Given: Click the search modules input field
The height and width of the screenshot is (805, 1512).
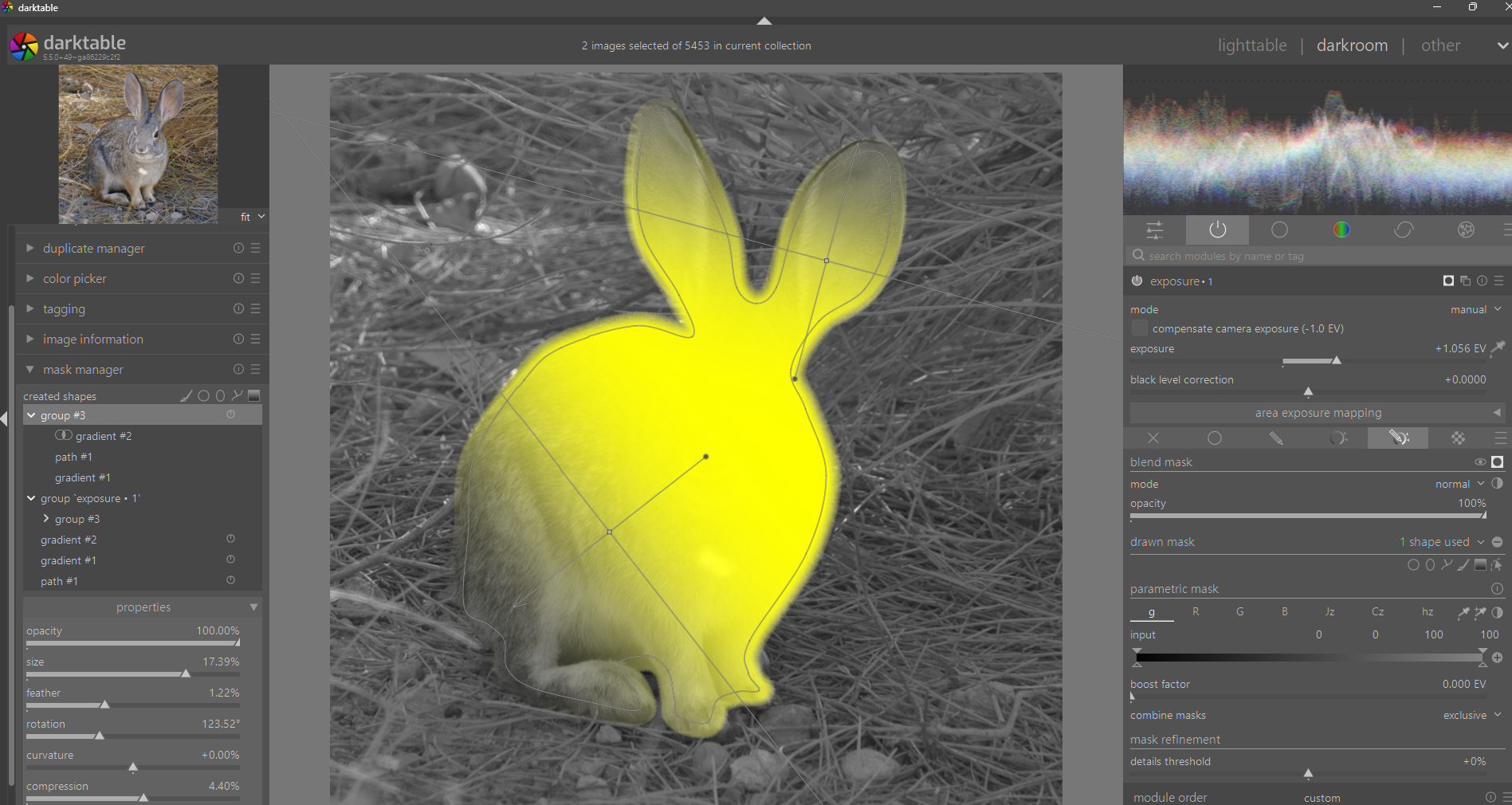Looking at the screenshot, I should click(x=1315, y=257).
